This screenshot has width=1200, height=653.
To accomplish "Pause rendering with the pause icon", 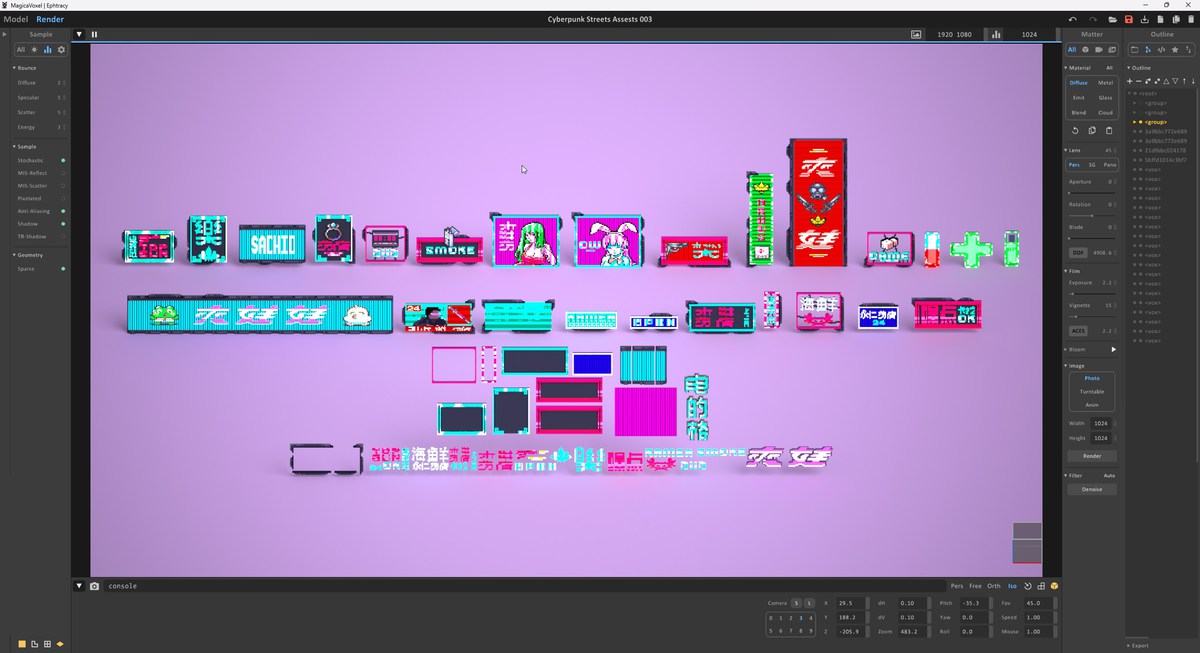I will pos(94,34).
